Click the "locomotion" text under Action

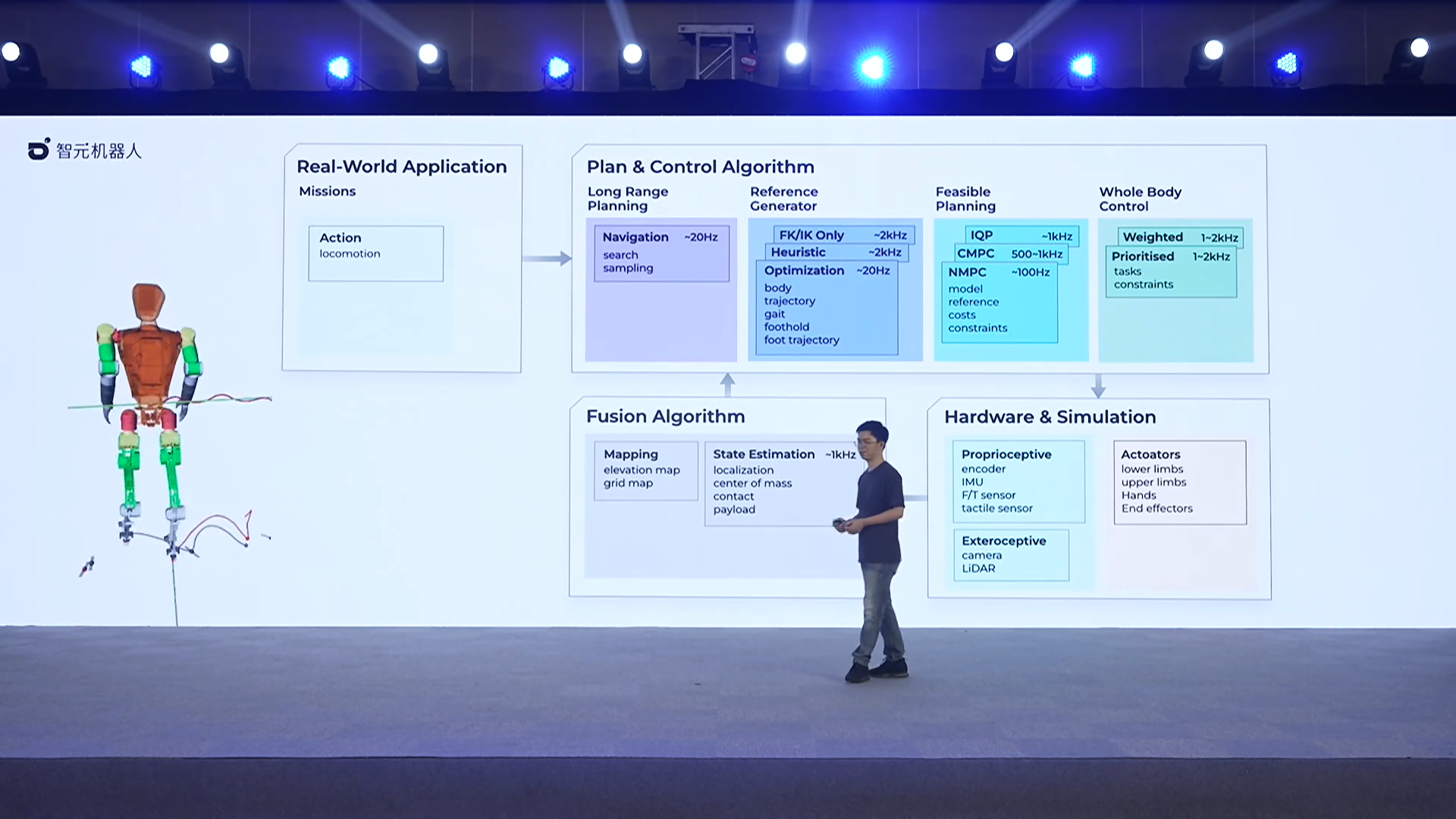coord(350,253)
